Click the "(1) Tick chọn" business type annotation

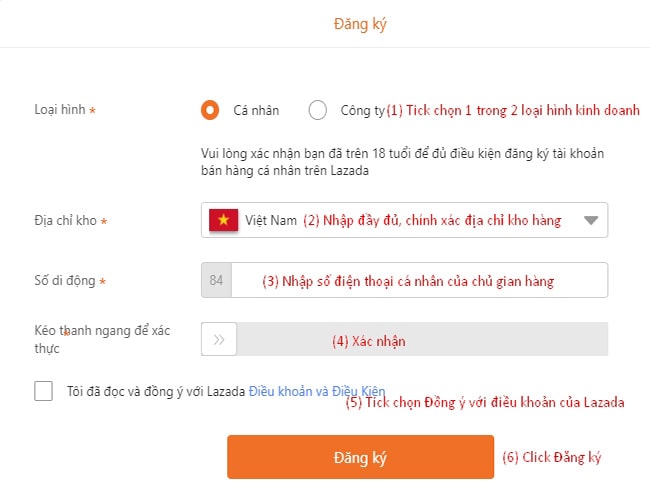click(513, 110)
